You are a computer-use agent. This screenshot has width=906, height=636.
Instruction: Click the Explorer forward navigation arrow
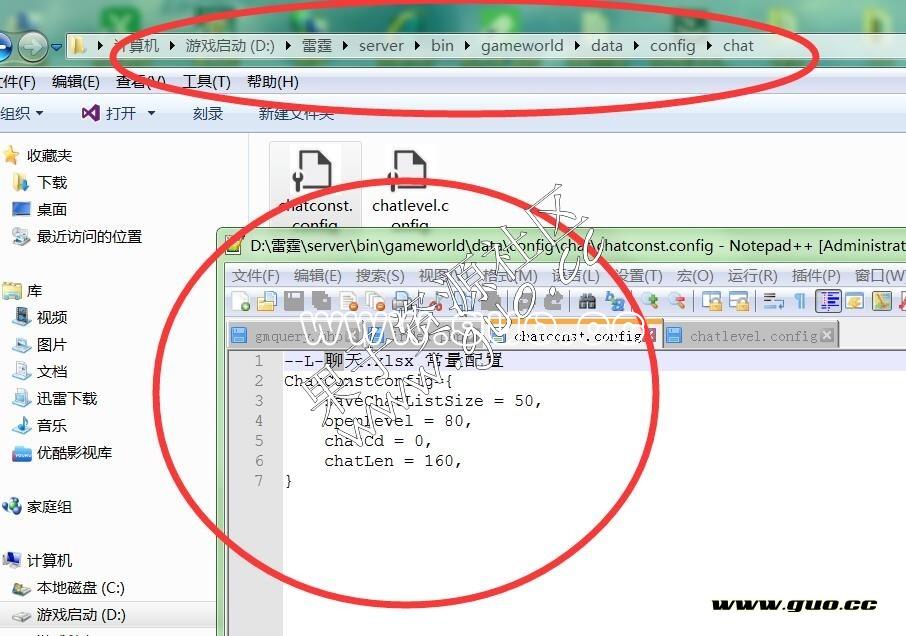click(32, 46)
